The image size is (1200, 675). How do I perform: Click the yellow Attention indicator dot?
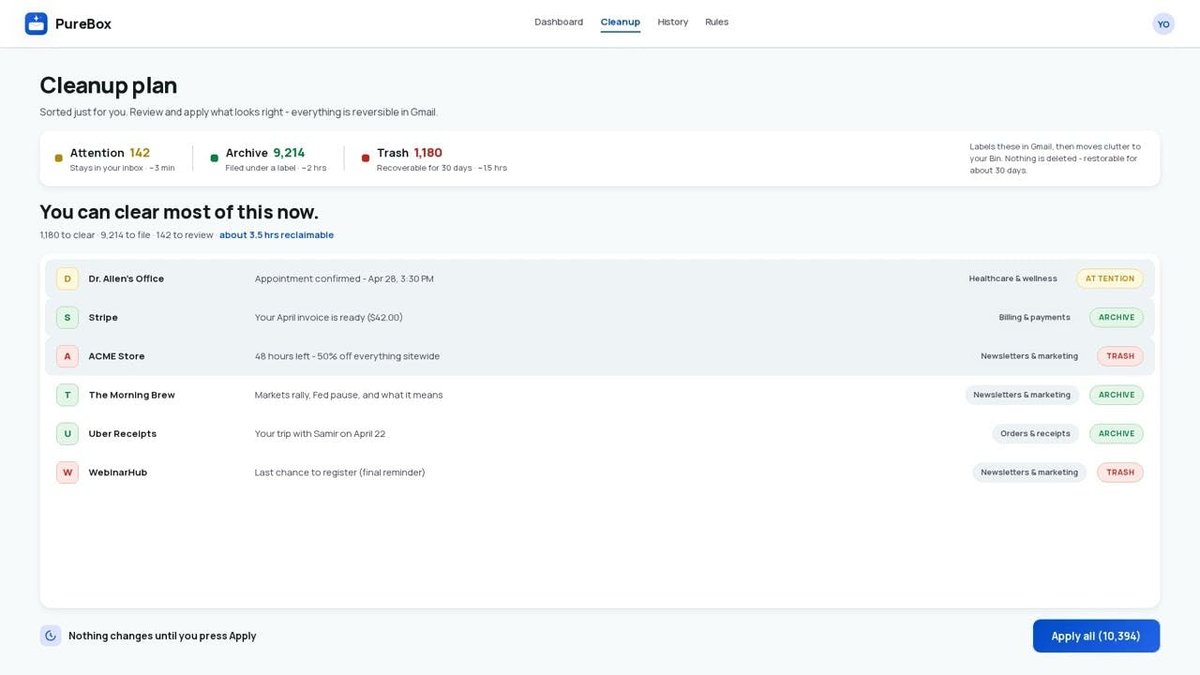(x=59, y=158)
